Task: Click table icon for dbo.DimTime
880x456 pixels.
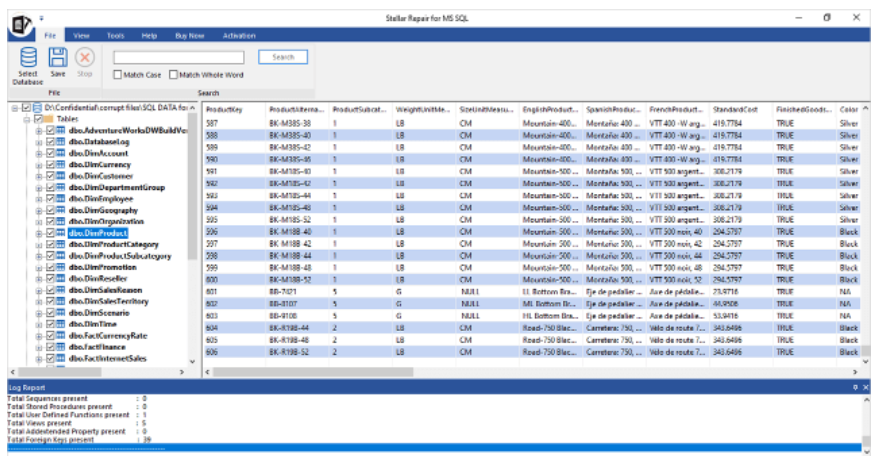Action: pyautogui.click(x=60, y=324)
